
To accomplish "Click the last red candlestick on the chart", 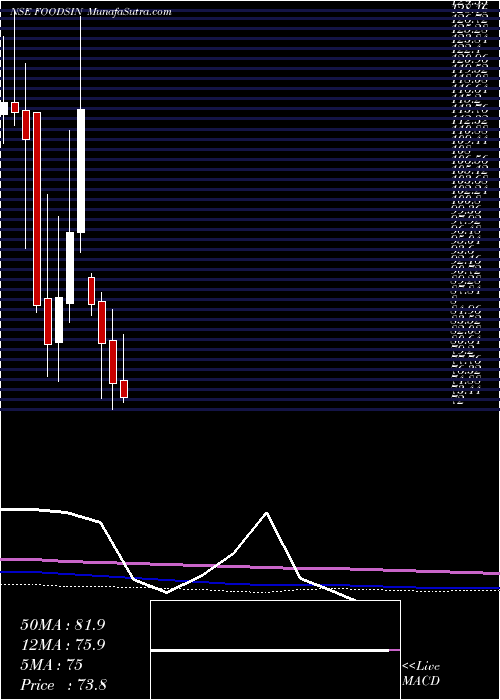I will pos(124,389).
